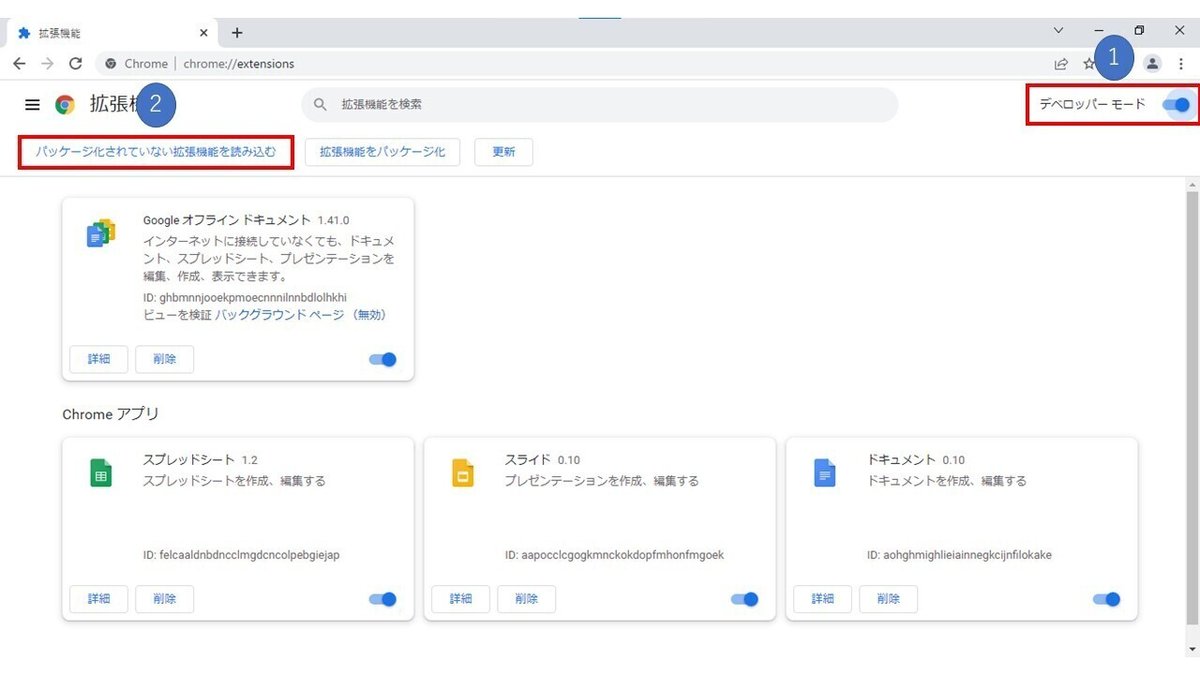Open 詳細 for スプレッドシート

pos(99,599)
